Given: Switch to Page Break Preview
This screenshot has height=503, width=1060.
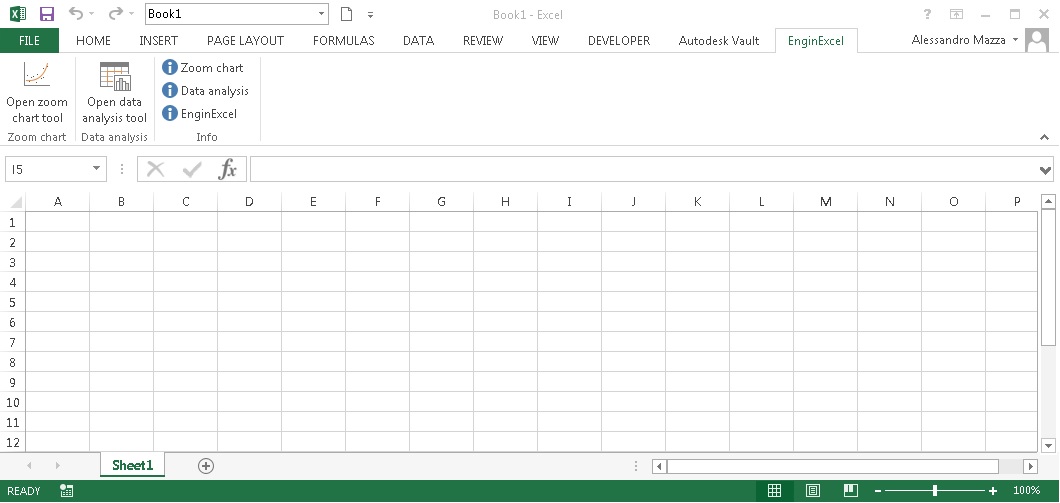Looking at the screenshot, I should coord(850,491).
